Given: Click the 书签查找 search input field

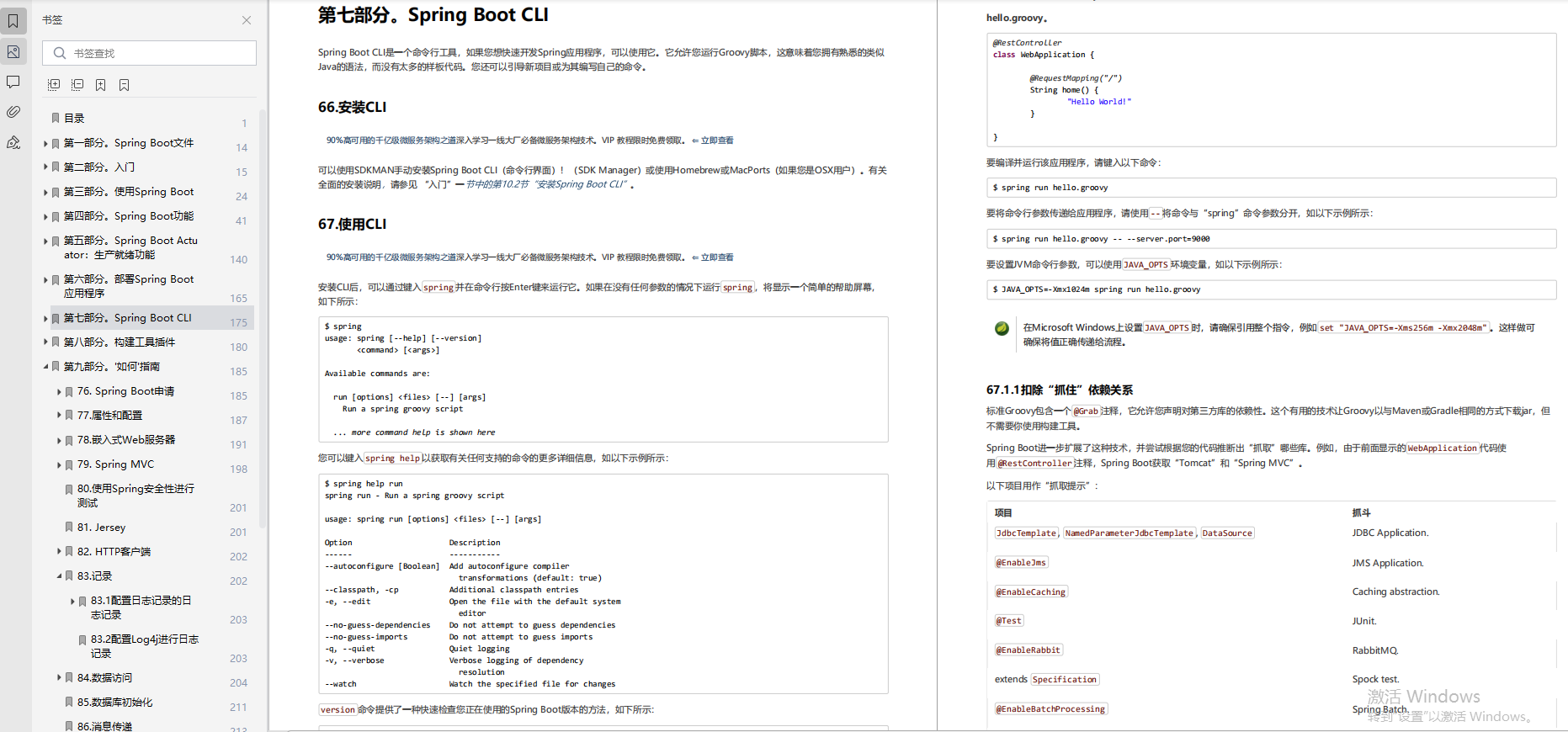Looking at the screenshot, I should [150, 53].
